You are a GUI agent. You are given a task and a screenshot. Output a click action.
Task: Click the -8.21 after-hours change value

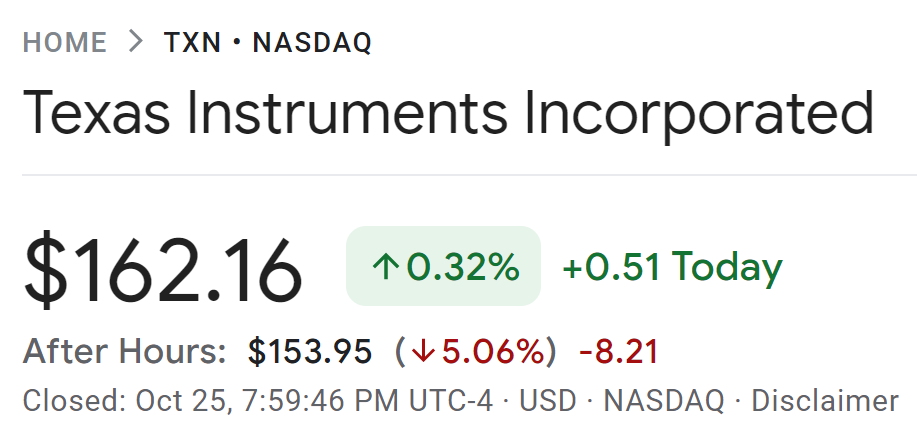(619, 352)
